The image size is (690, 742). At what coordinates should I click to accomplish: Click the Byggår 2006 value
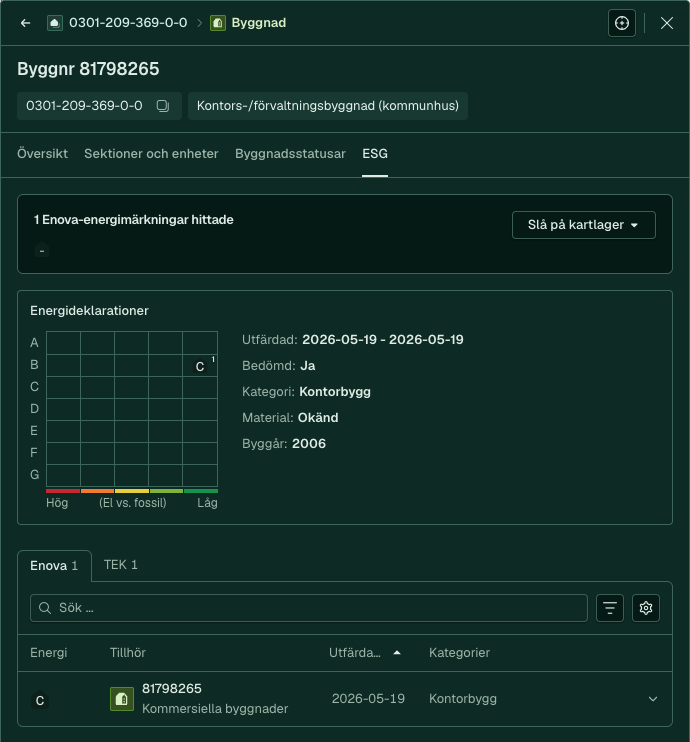309,443
